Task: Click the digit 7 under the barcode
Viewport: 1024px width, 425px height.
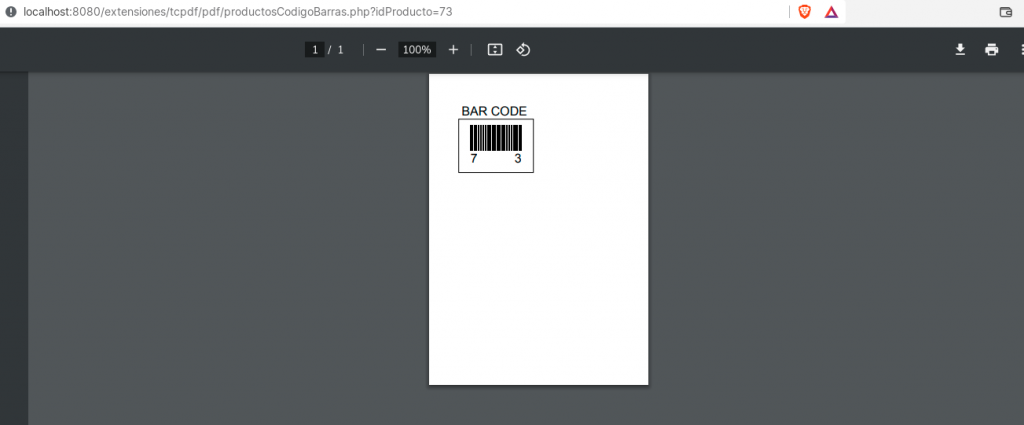Action: click(x=474, y=159)
